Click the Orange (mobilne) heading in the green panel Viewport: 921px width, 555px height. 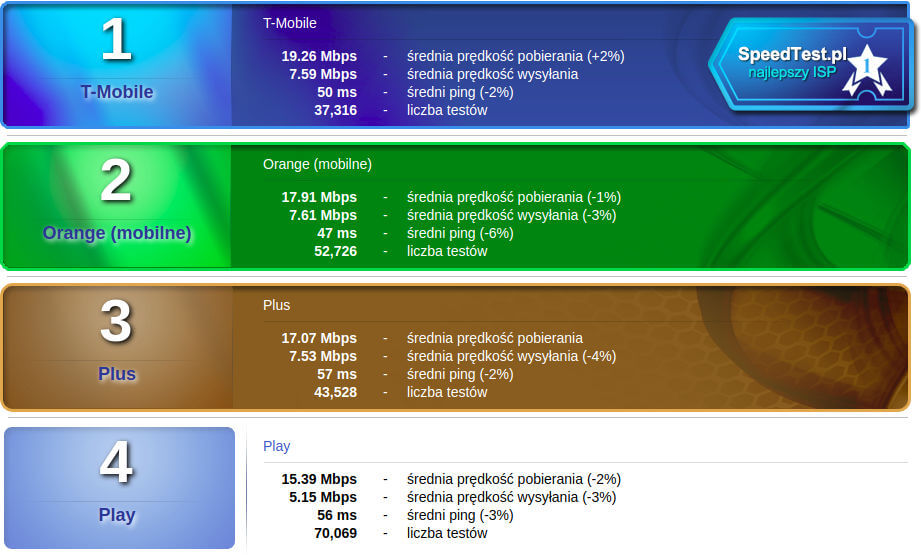coord(317,164)
